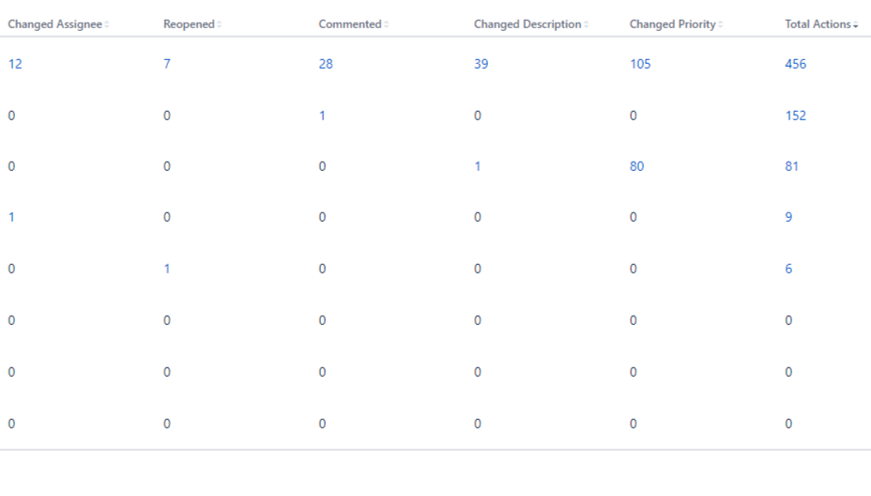Open the 7 Reopened link
This screenshot has height=496, width=871.
(x=167, y=64)
